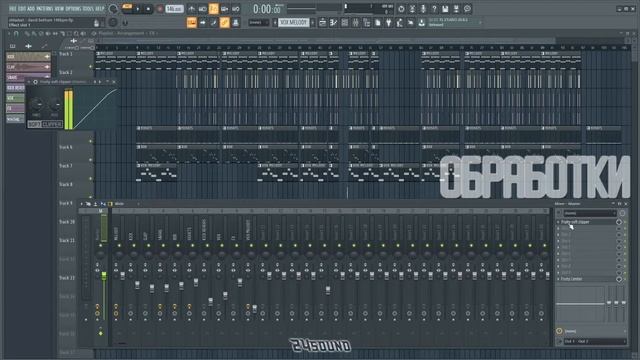Viewport: 640px width, 360px height.
Task: Toggle the playlist magnet snap icon
Action: coord(16,34)
